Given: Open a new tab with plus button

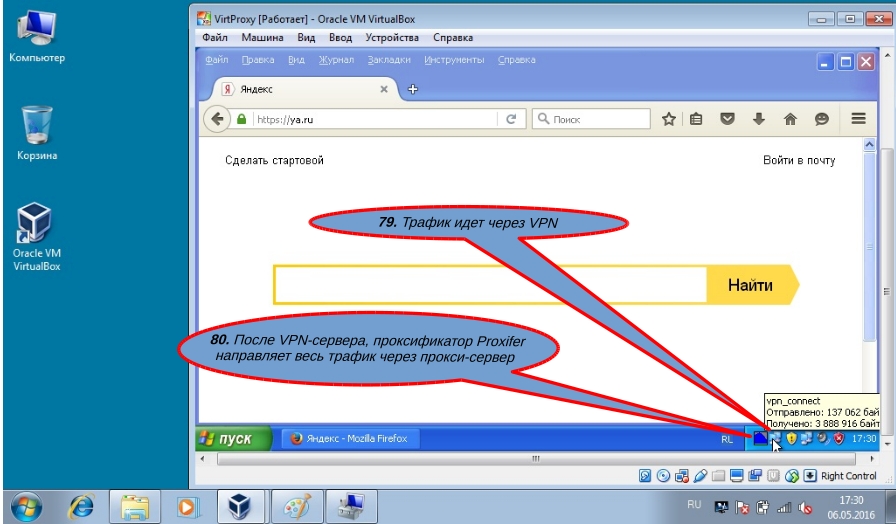Looking at the screenshot, I should [413, 89].
